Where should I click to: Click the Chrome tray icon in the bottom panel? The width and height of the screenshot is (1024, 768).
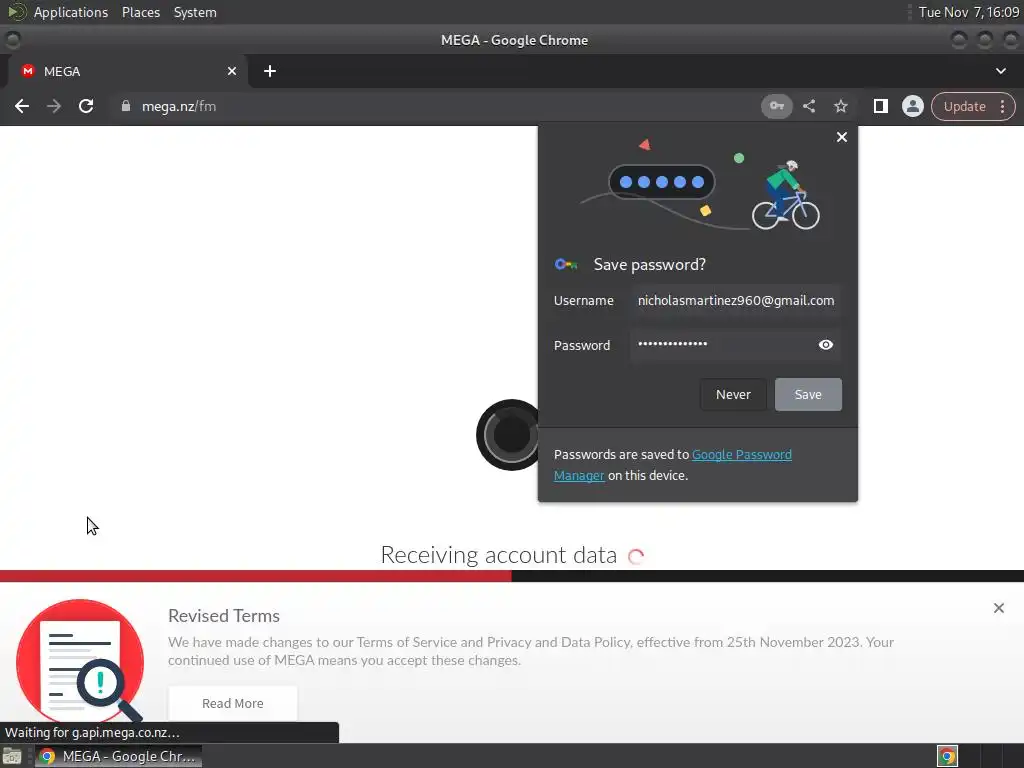point(948,756)
